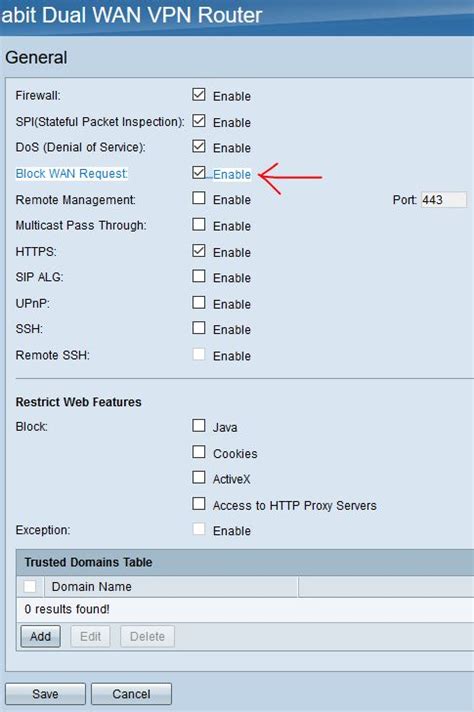Enable Remote Management checkbox
This screenshot has width=474, height=712.
(199, 198)
